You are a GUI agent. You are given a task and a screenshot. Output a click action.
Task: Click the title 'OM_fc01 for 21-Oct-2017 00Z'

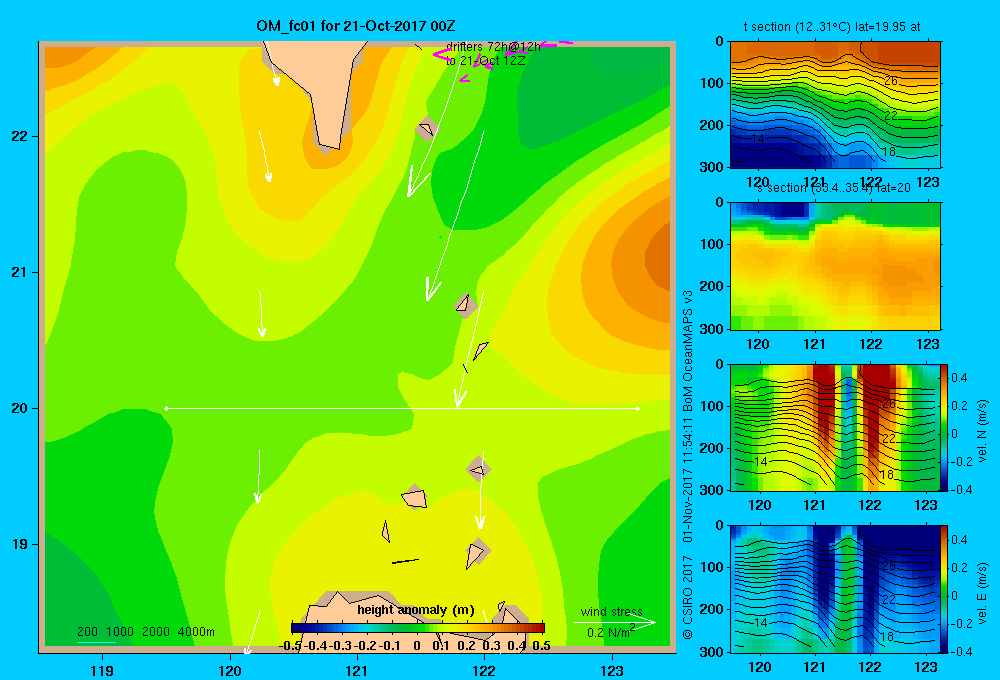[x=356, y=26]
